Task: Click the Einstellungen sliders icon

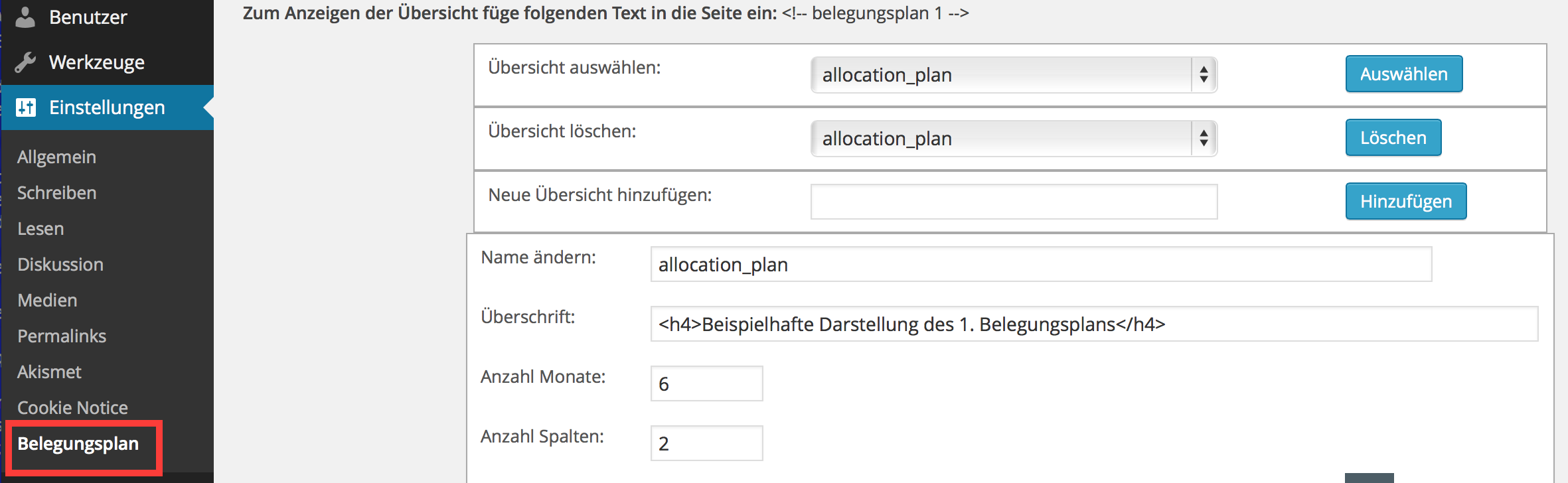Action: tap(26, 107)
